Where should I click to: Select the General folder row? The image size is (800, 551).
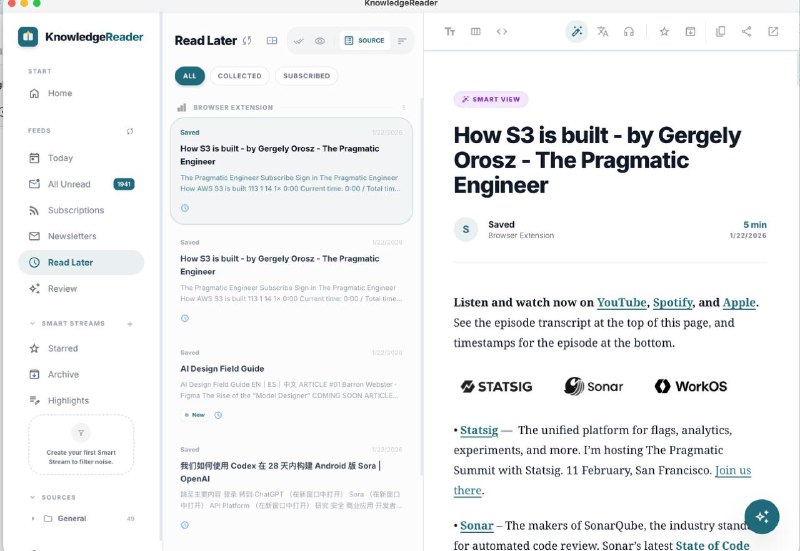click(81, 518)
